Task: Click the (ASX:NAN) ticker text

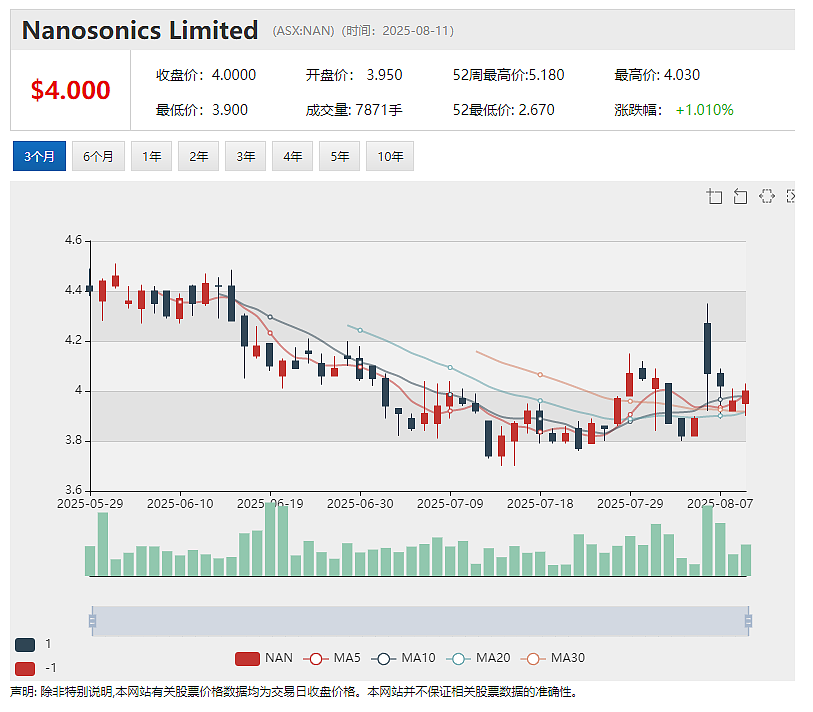Action: pos(304,31)
